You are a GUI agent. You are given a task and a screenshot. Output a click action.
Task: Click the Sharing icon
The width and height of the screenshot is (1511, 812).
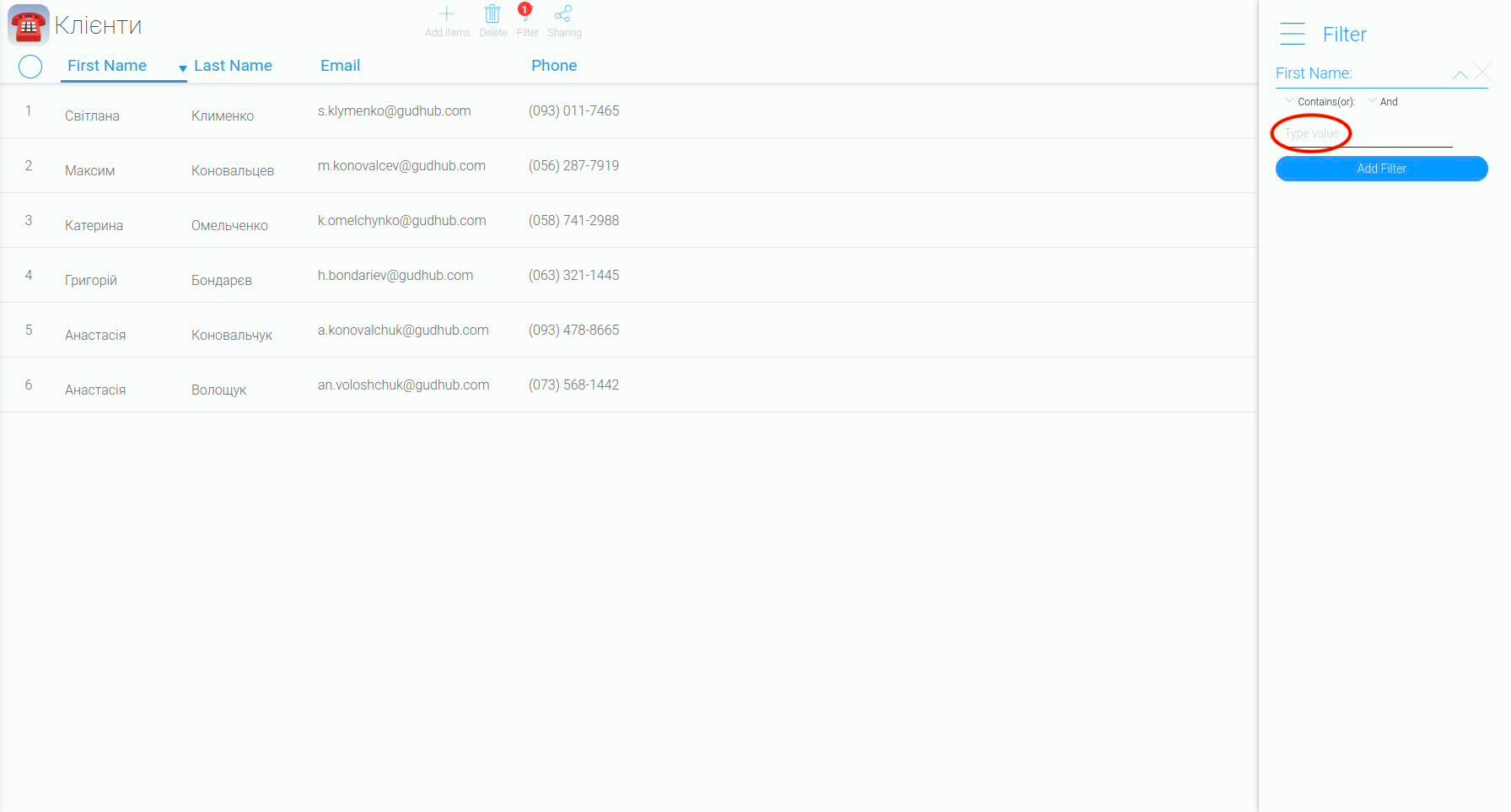point(563,13)
